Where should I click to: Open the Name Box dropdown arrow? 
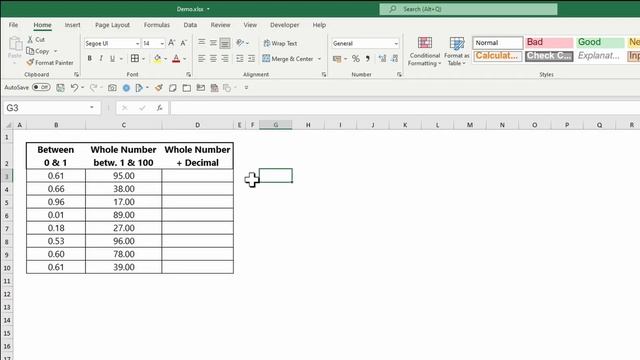point(92,108)
